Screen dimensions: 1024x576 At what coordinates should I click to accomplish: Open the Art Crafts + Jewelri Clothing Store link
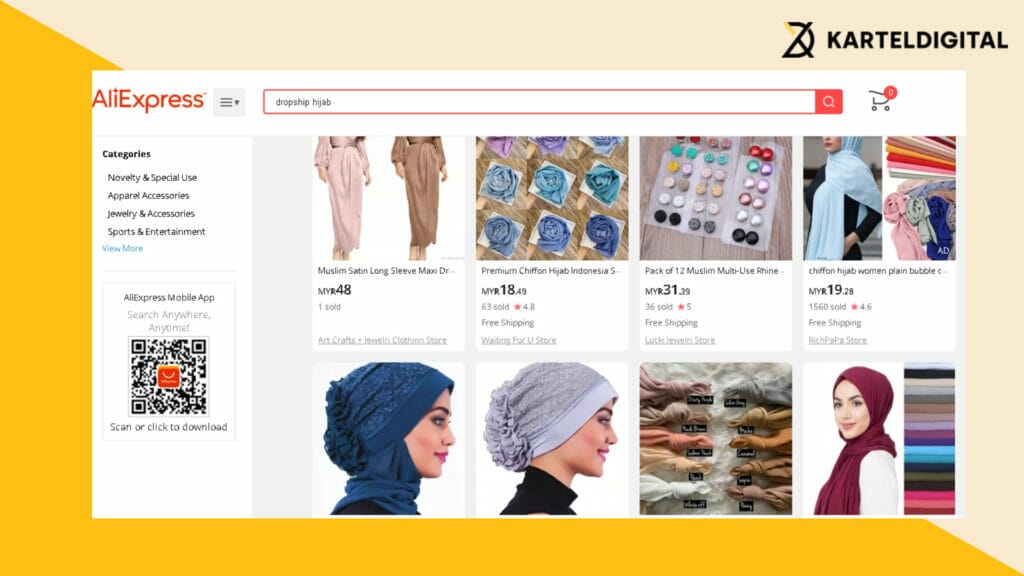tap(382, 340)
